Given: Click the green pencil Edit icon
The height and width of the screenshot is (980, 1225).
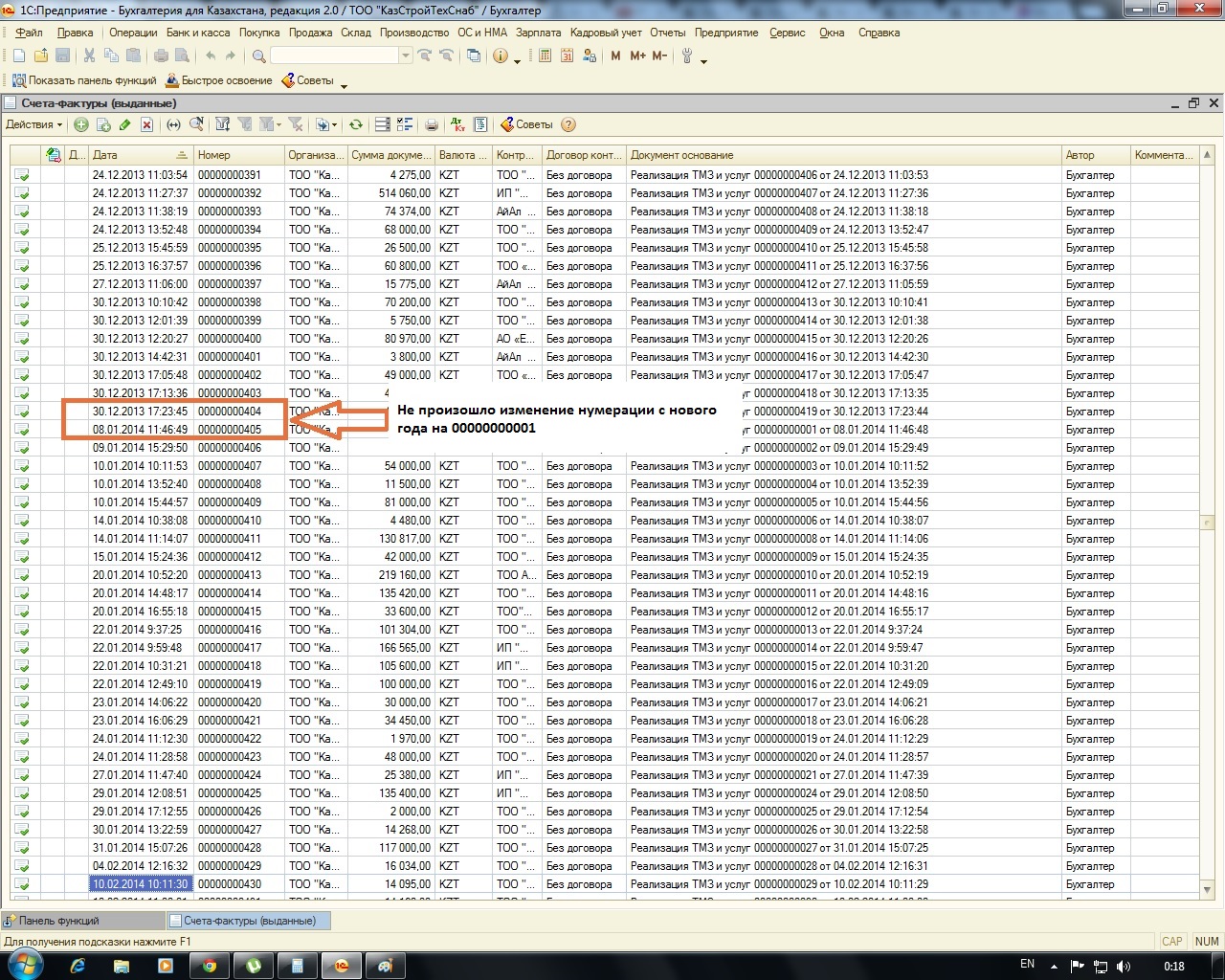Looking at the screenshot, I should pos(125,124).
